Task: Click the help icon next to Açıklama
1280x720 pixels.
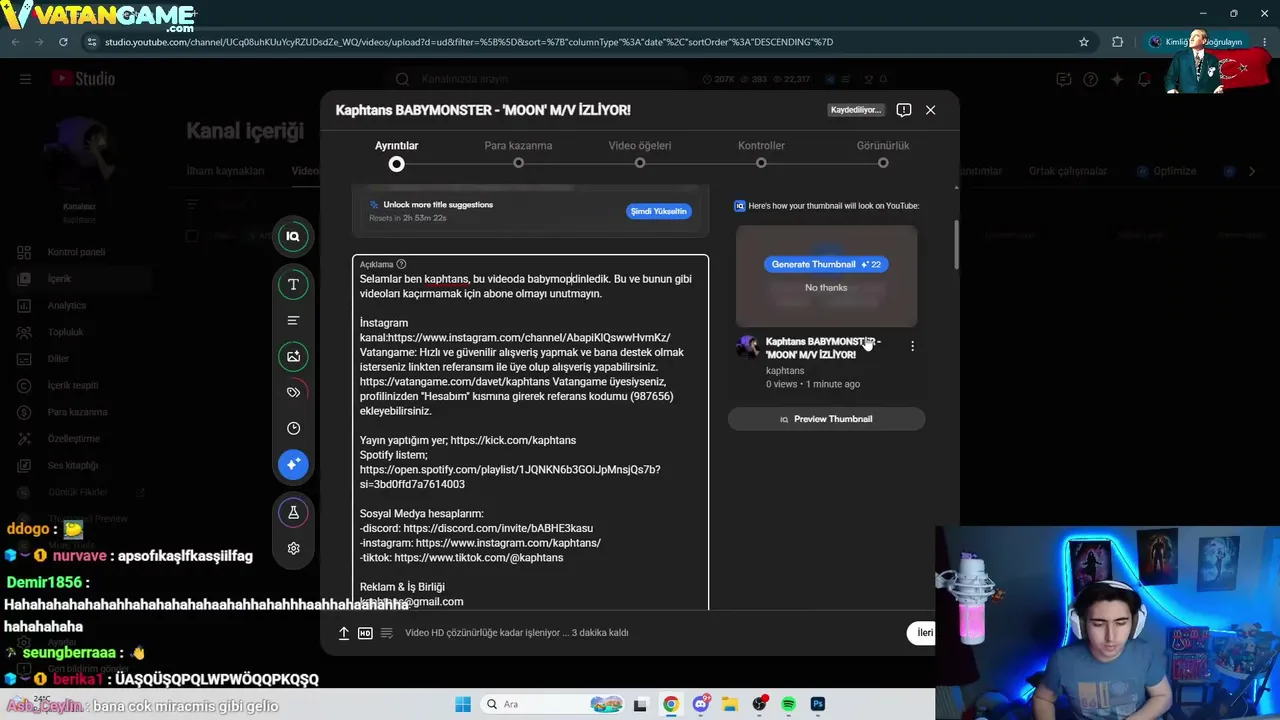Action: pyautogui.click(x=401, y=264)
